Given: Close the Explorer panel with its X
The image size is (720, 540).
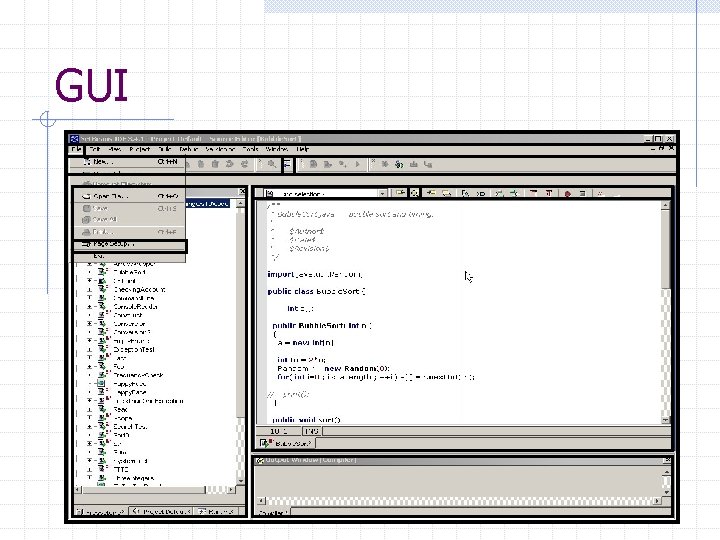Looking at the screenshot, I should tap(242, 191).
